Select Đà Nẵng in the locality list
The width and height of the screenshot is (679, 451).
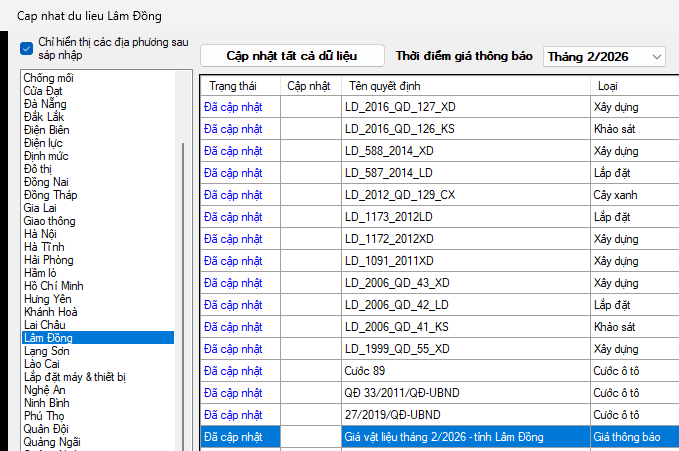click(46, 104)
